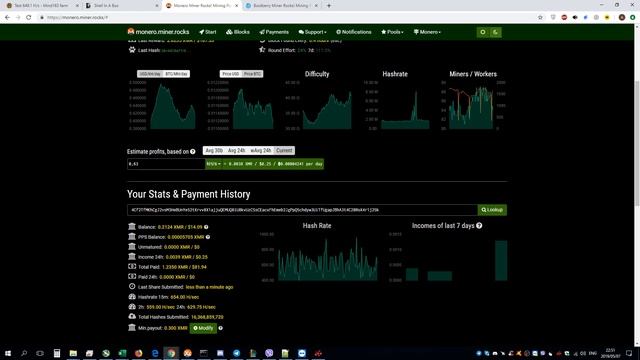Click help icon next to PPS Balance
Viewport: 640px width, 360px height.
point(208,237)
